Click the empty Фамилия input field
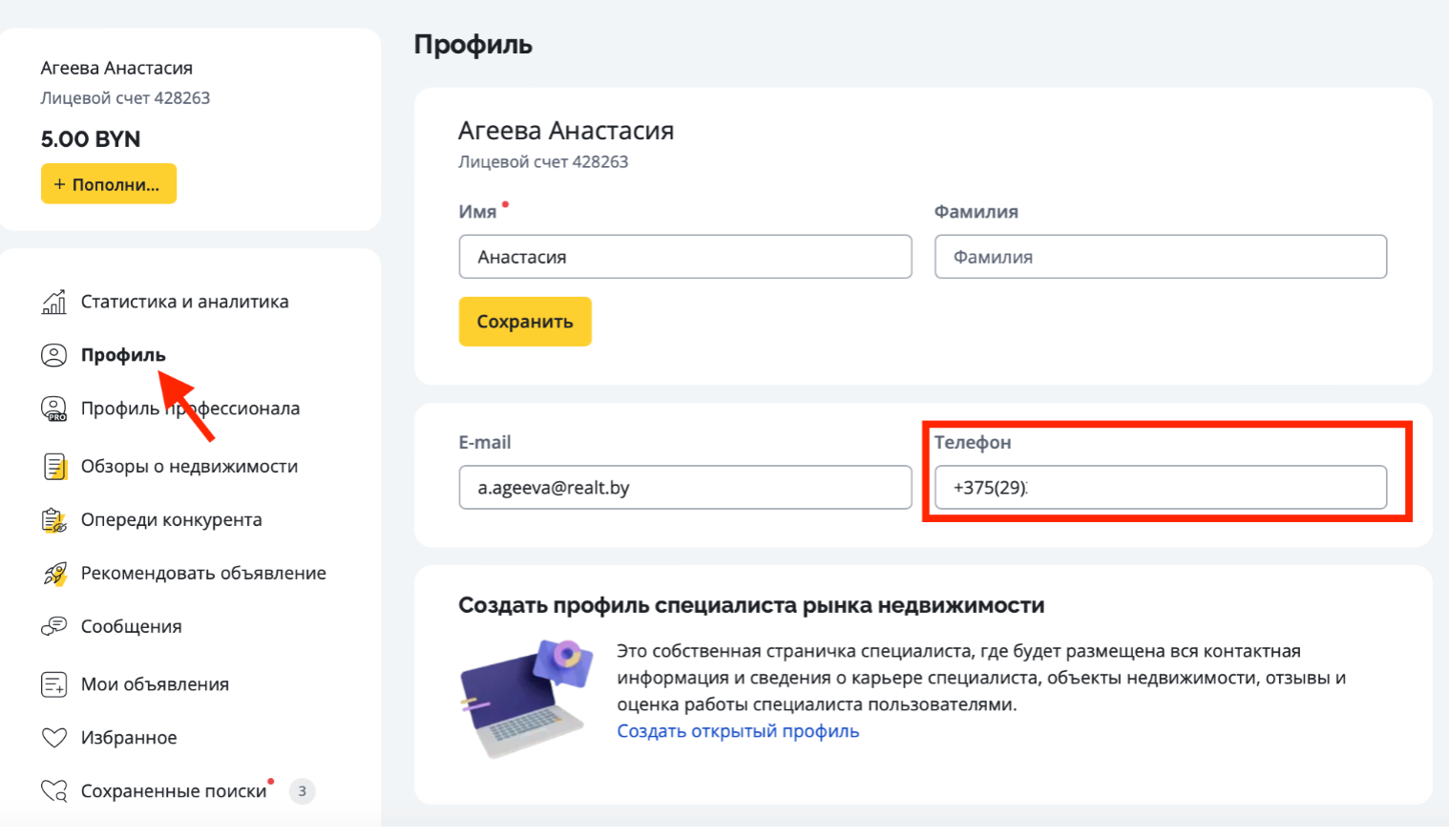The height and width of the screenshot is (840, 1449). 1160,257
